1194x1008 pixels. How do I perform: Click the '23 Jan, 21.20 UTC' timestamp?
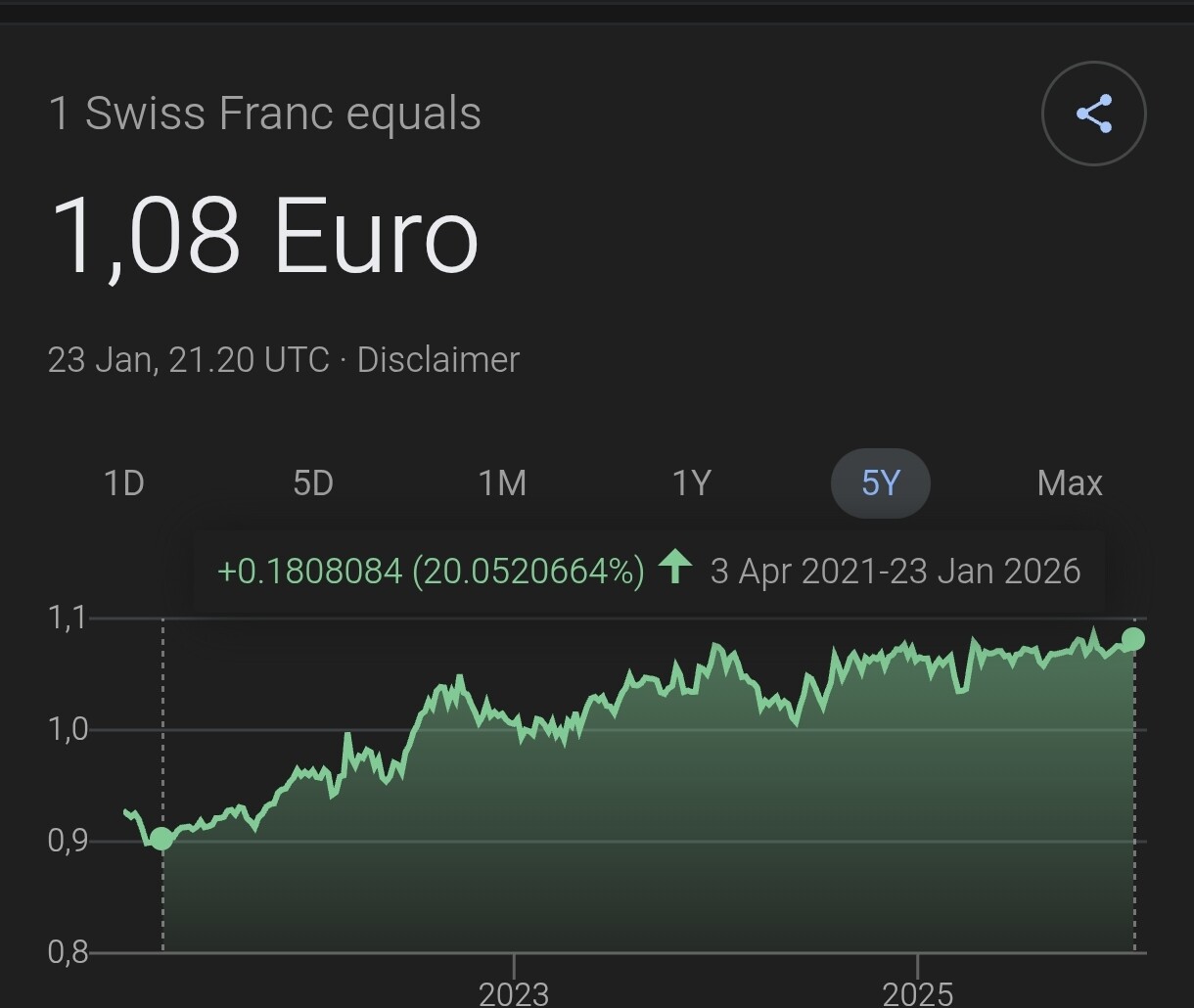(188, 360)
